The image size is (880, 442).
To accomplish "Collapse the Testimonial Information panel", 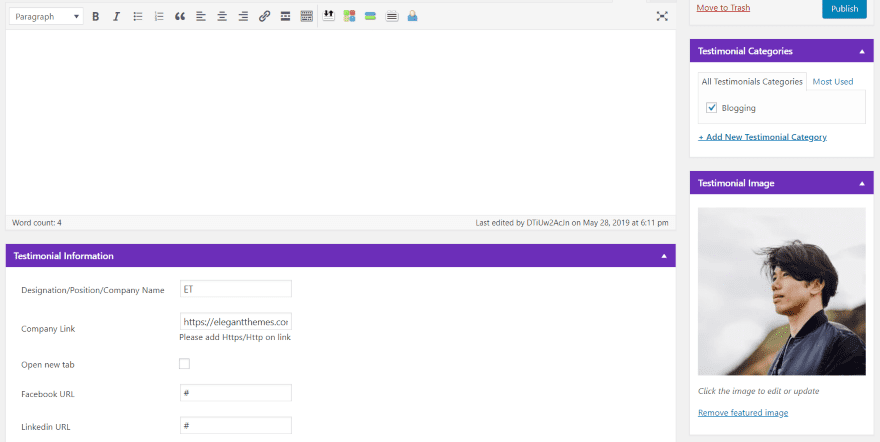I will pyautogui.click(x=664, y=256).
